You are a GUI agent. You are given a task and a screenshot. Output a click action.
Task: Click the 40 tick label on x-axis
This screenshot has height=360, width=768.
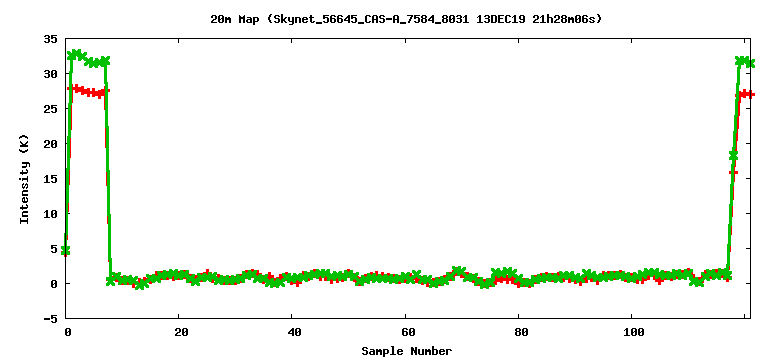point(294,333)
